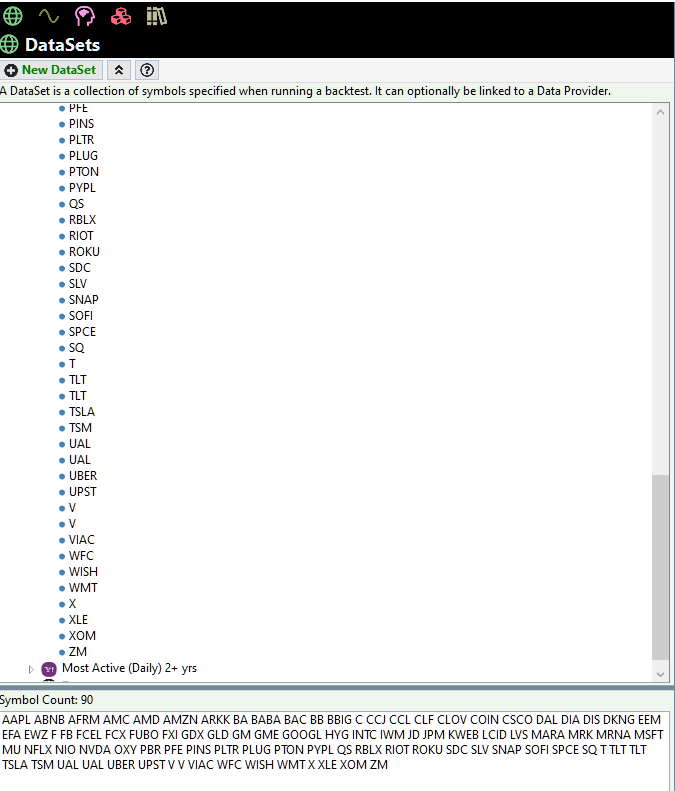Select the QS symbol

[x=76, y=204]
